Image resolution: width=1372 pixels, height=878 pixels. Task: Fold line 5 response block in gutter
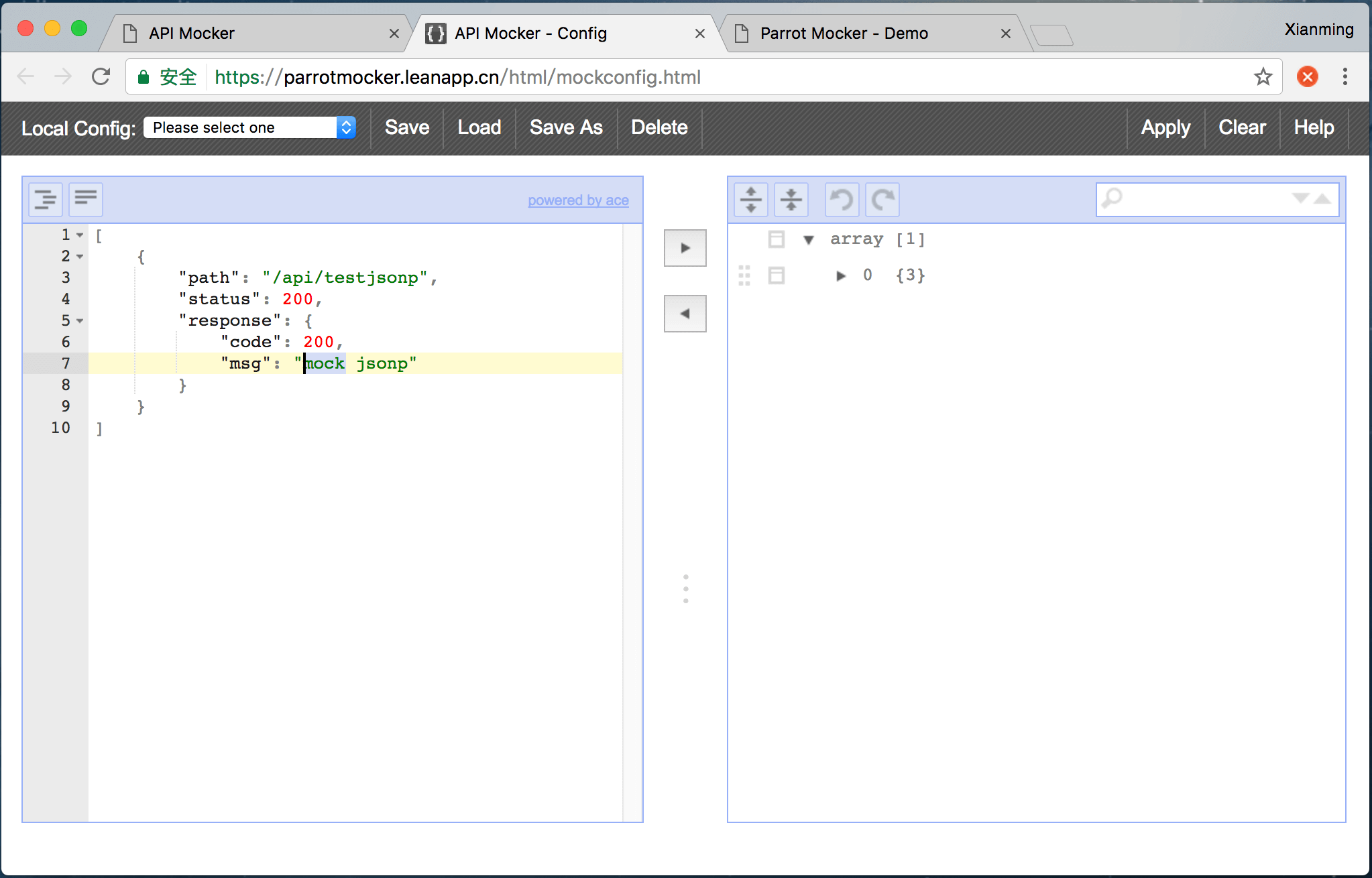tap(80, 321)
